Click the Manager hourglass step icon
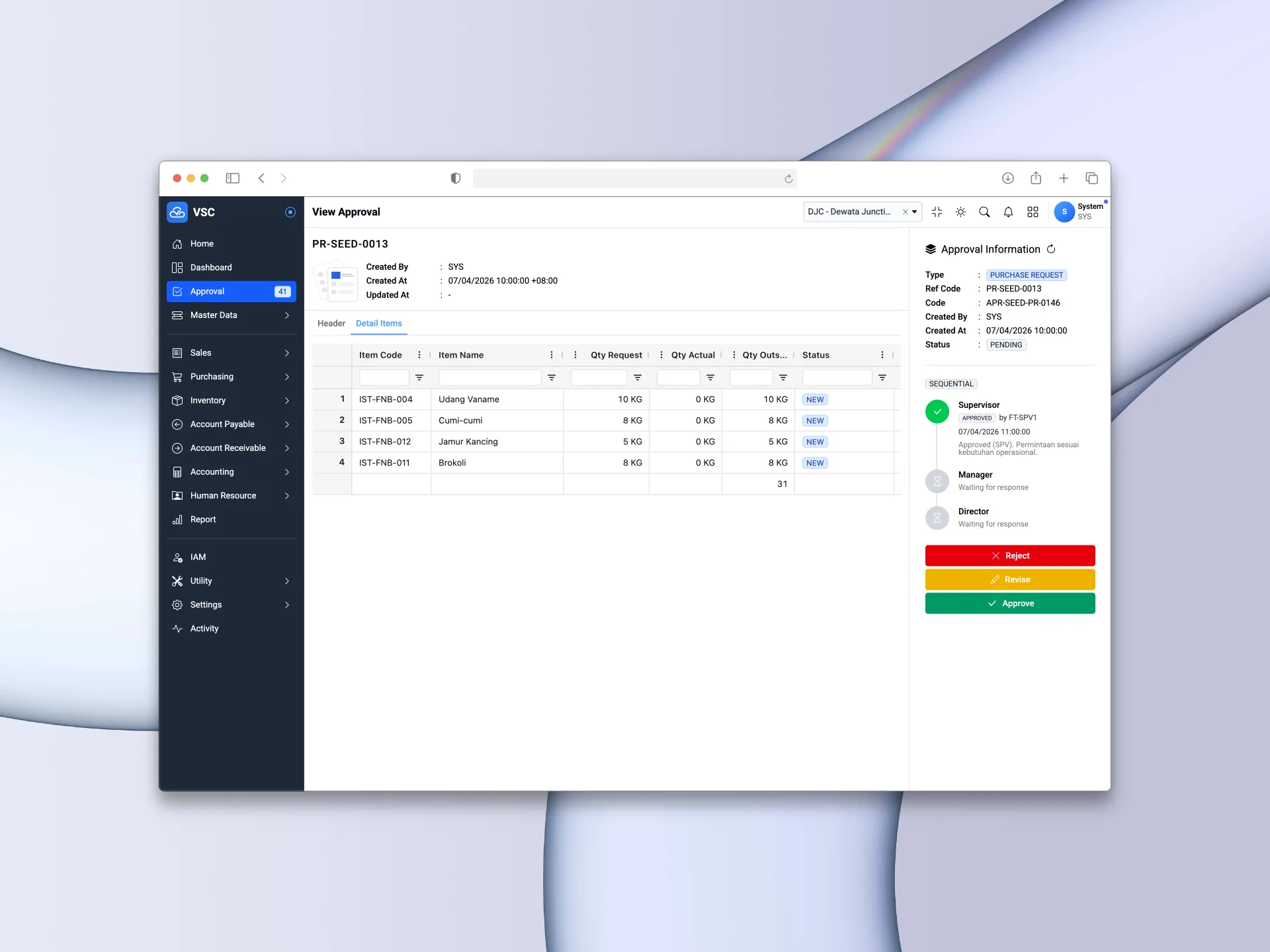 tap(937, 481)
